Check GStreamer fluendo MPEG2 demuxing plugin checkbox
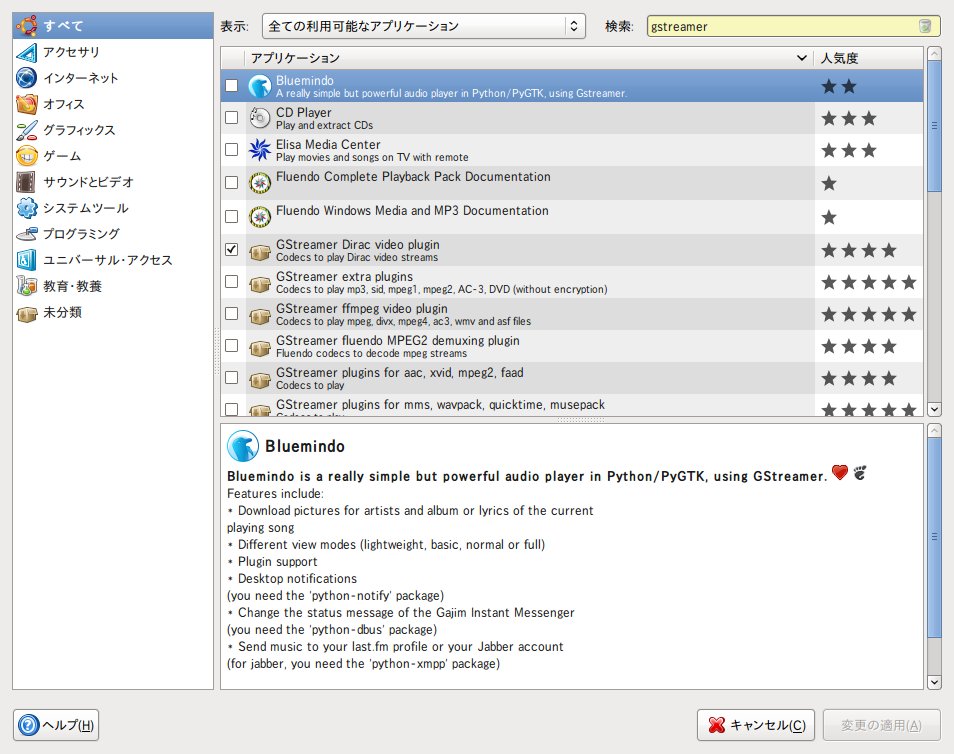This screenshot has width=954, height=754. (232, 346)
